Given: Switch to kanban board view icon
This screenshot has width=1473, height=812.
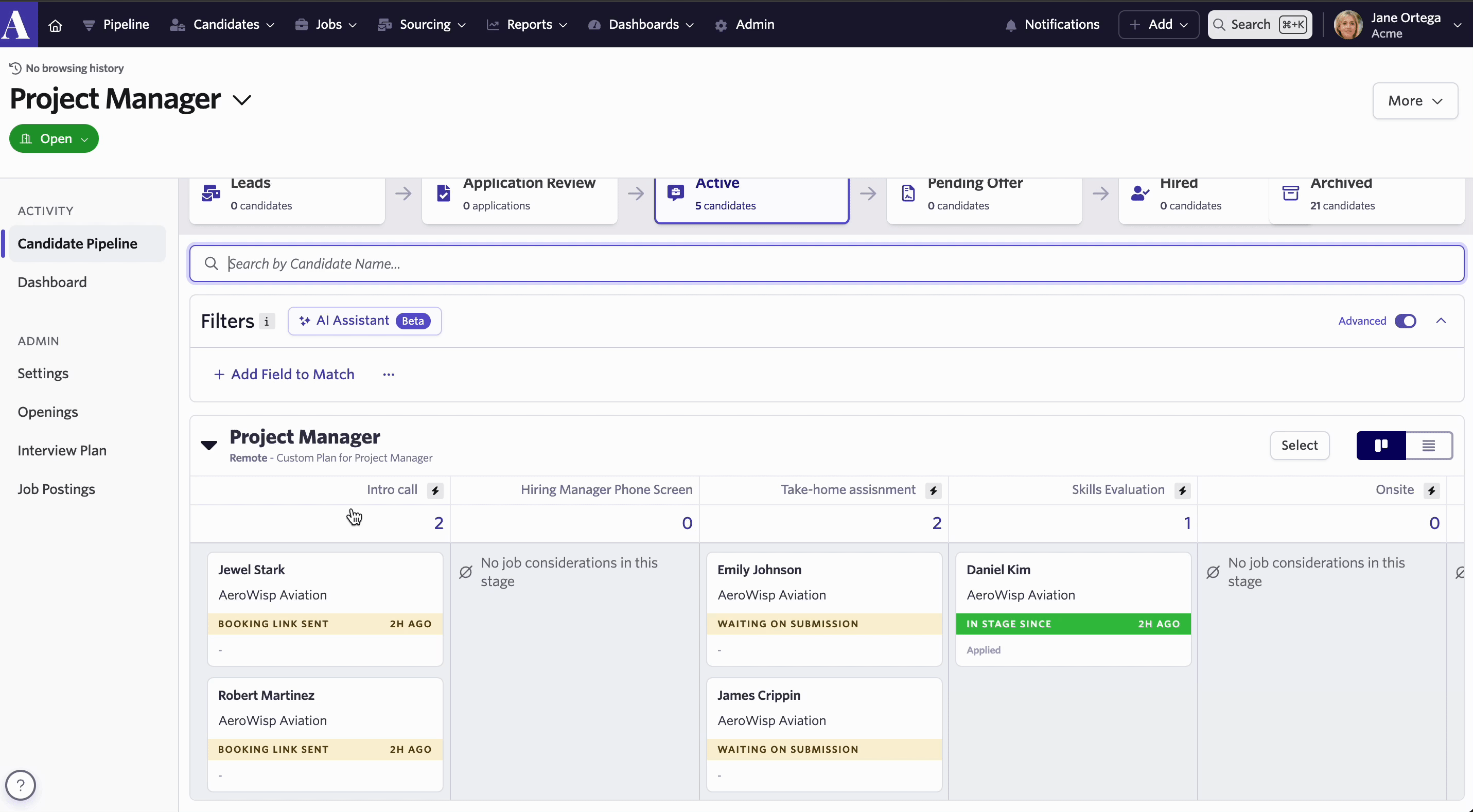Looking at the screenshot, I should click(1381, 446).
